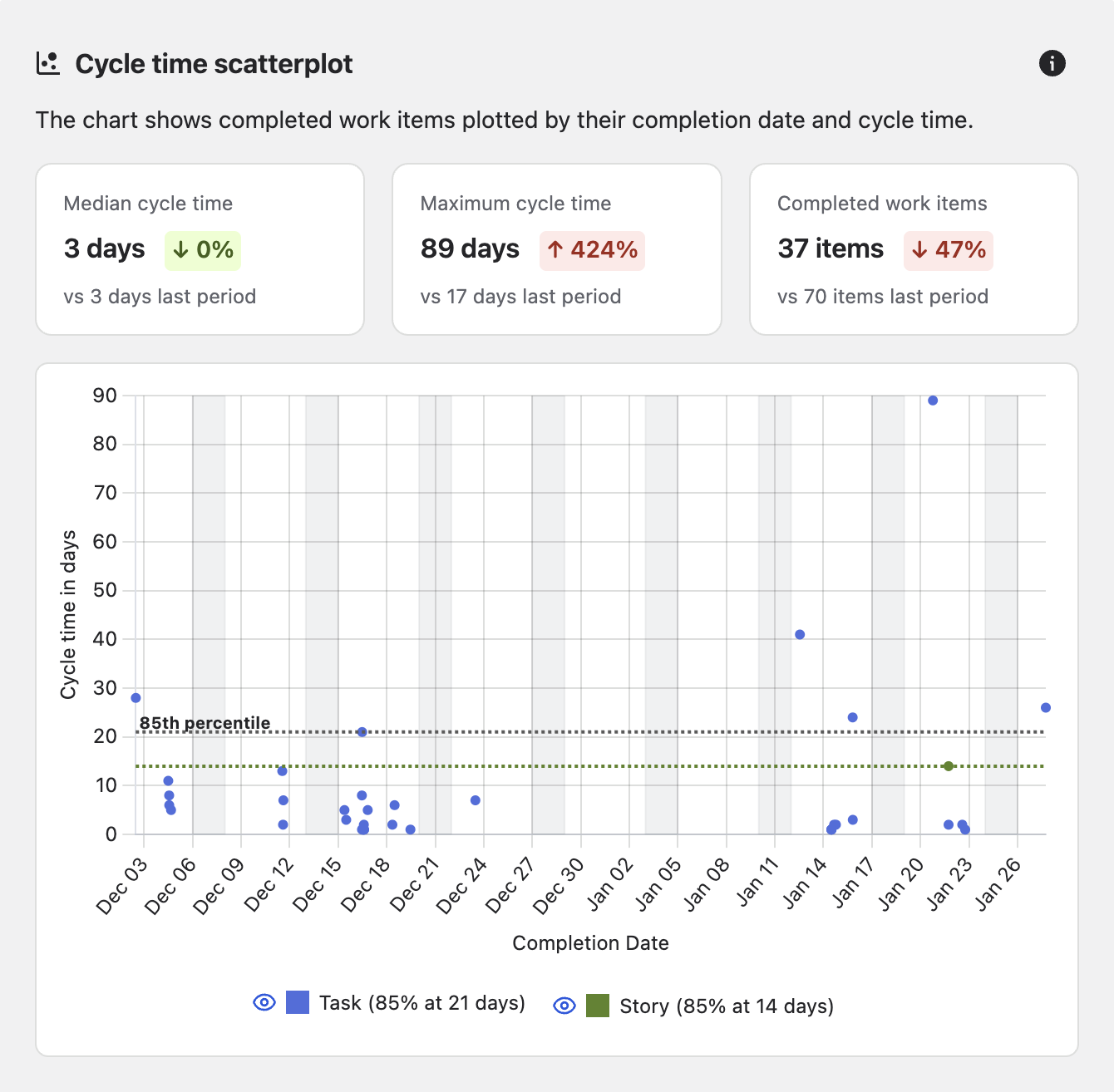Expand the Maximum cycle time card
This screenshot has height=1092, width=1114.
pos(556,249)
